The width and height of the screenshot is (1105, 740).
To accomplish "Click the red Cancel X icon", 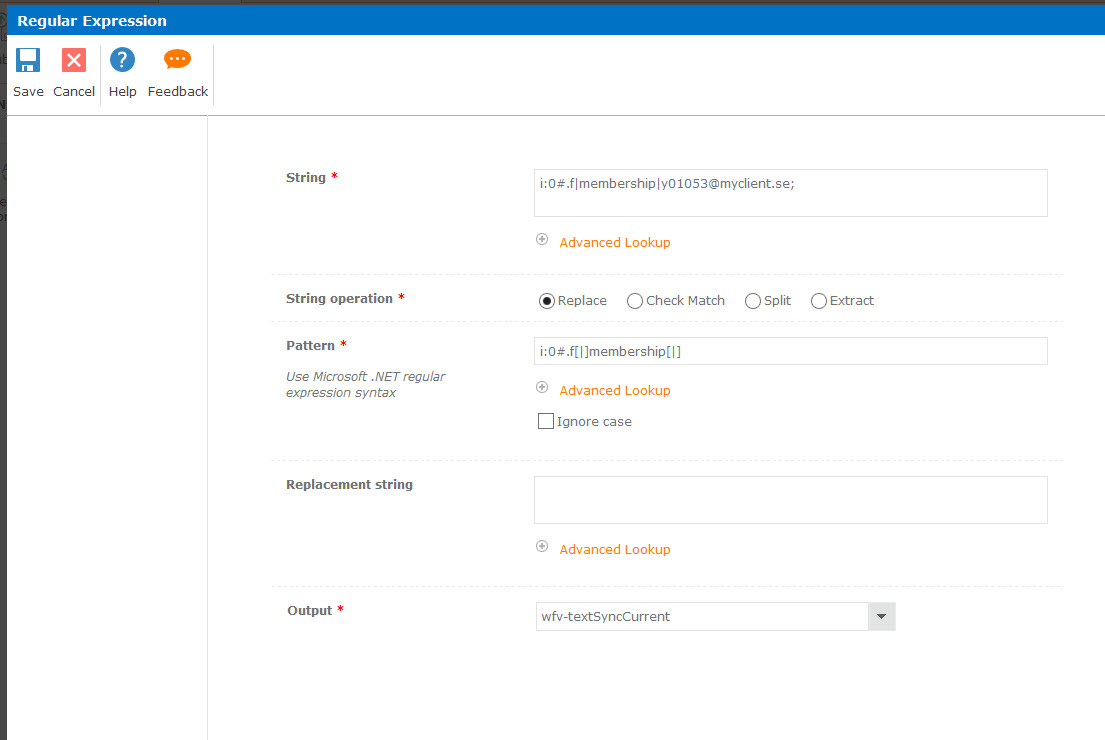I will pyautogui.click(x=74, y=60).
